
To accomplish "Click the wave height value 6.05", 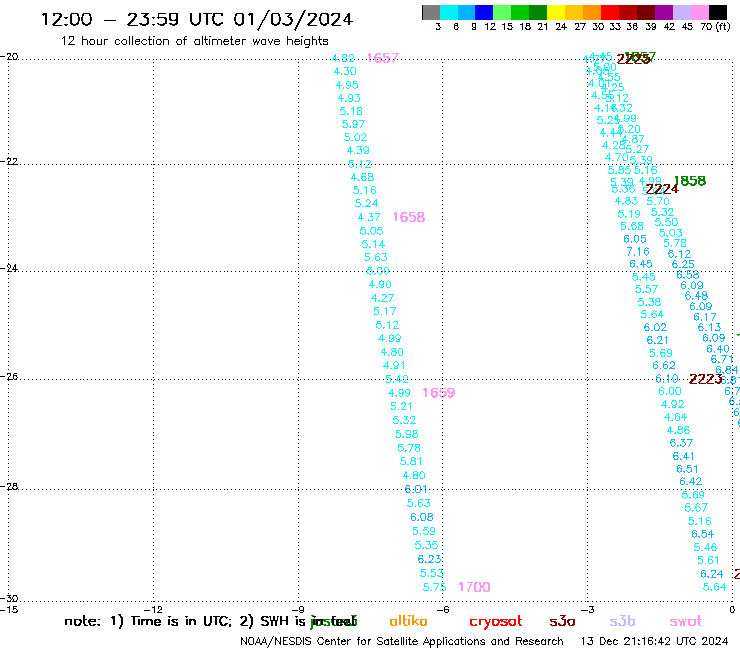I will [x=635, y=239].
